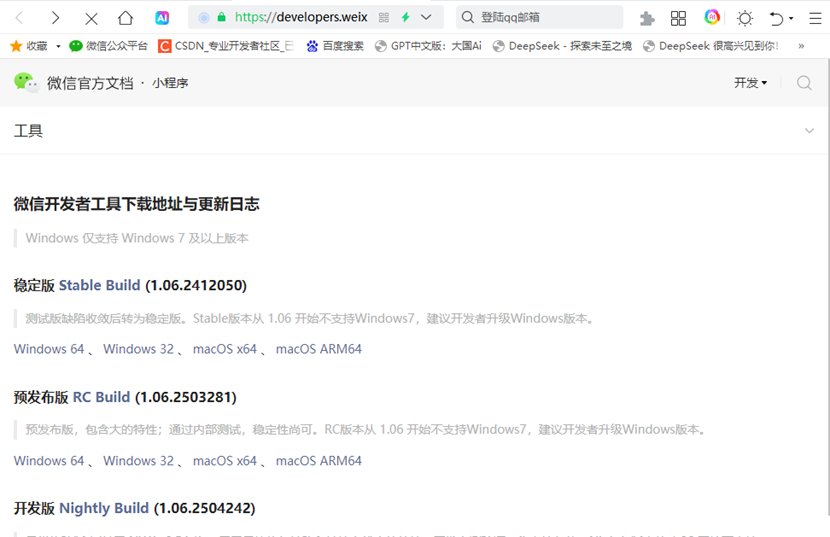Click the WeChat logo in page header
The image size is (830, 537).
tap(26, 83)
